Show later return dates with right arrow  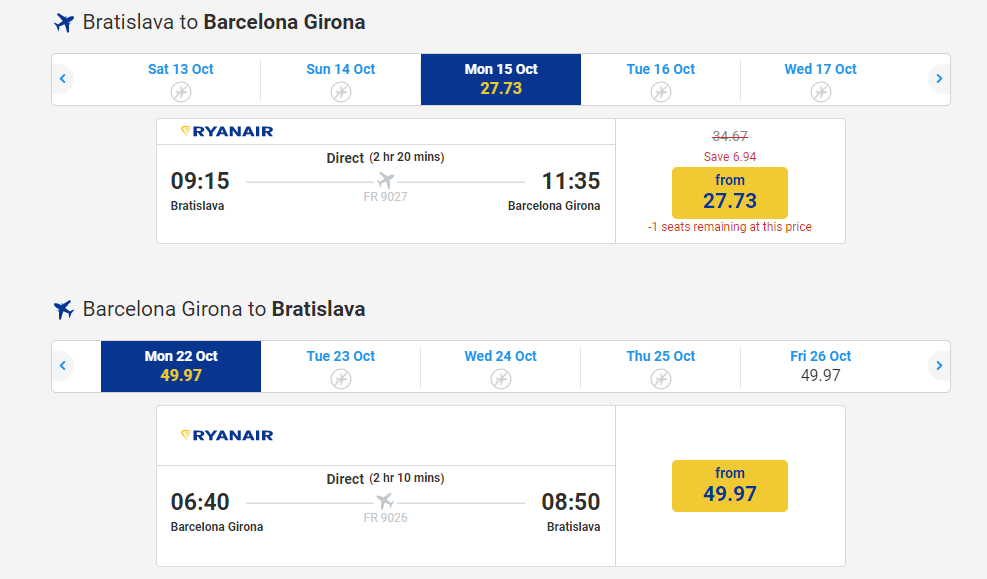(939, 365)
